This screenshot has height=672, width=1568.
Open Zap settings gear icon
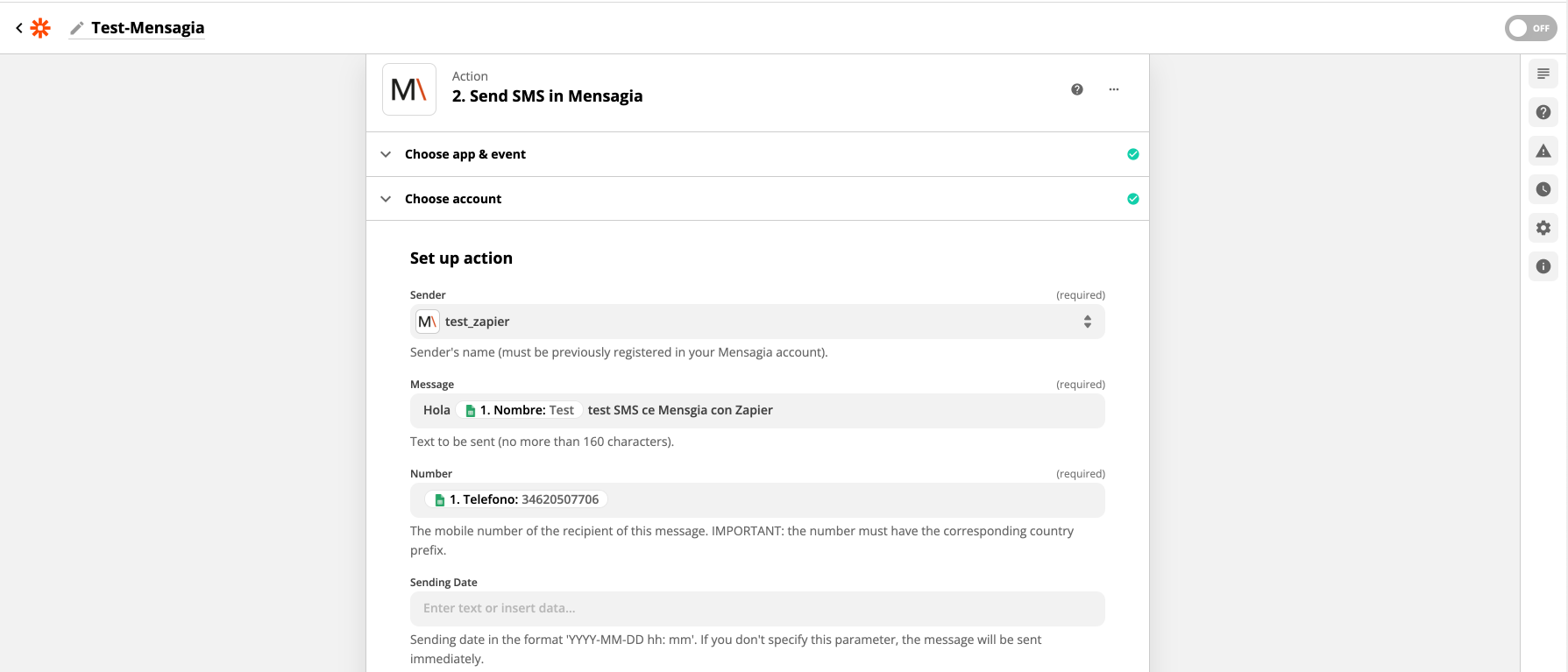pos(1543,228)
